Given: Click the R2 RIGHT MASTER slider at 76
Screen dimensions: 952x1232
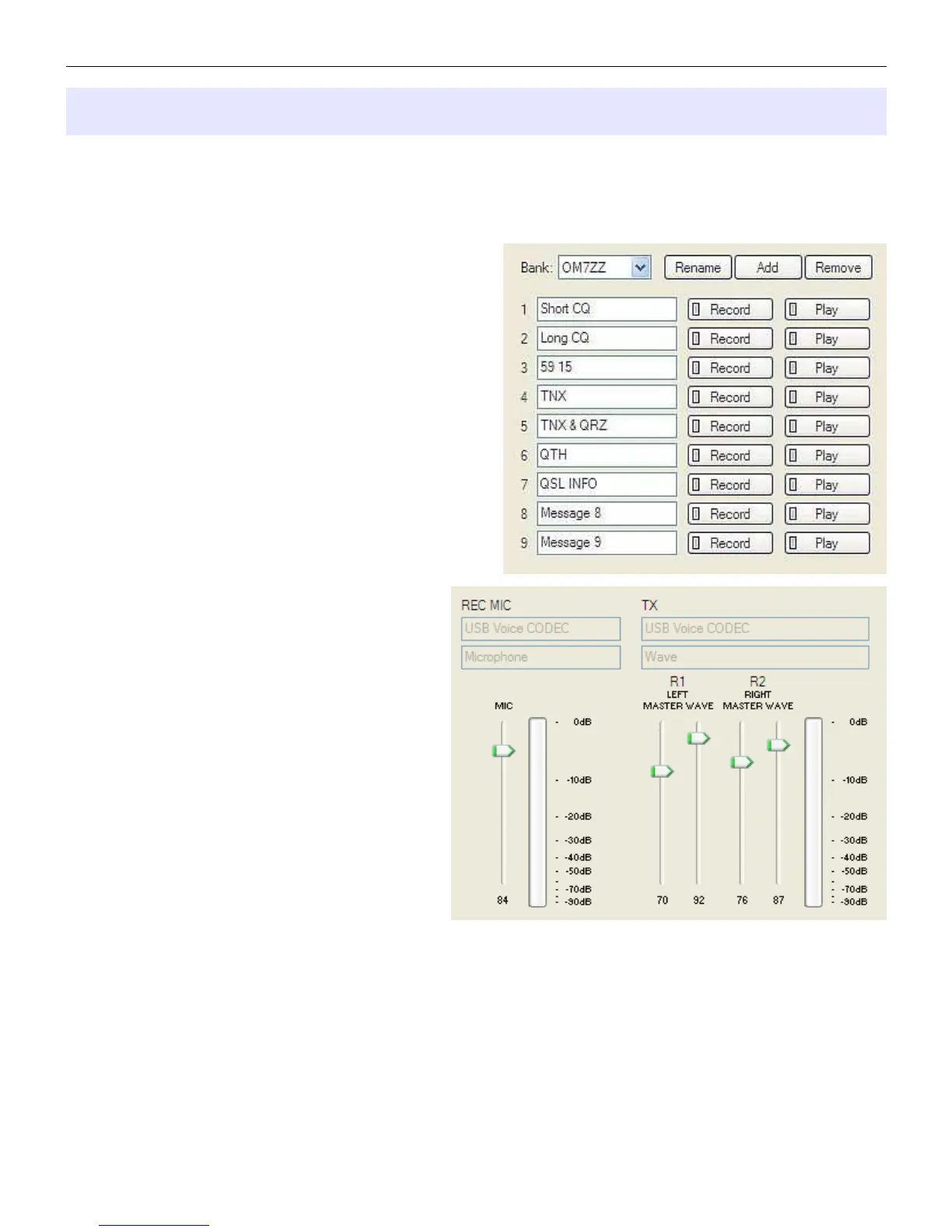Looking at the screenshot, I should point(742,762).
